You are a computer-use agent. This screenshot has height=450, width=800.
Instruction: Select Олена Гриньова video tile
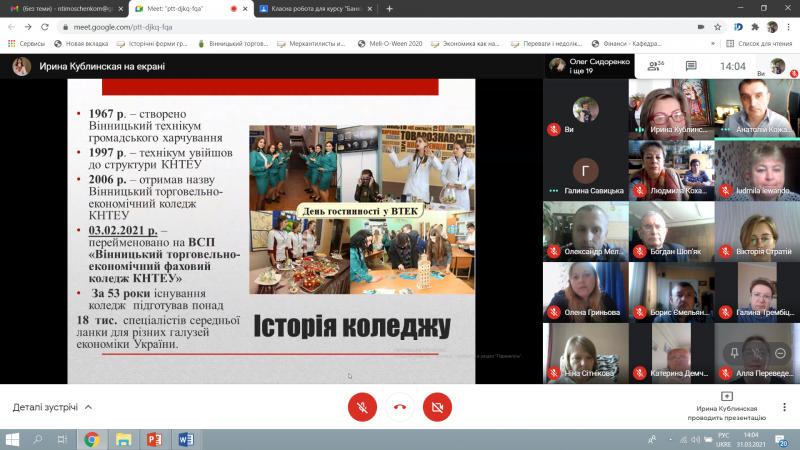(x=586, y=292)
